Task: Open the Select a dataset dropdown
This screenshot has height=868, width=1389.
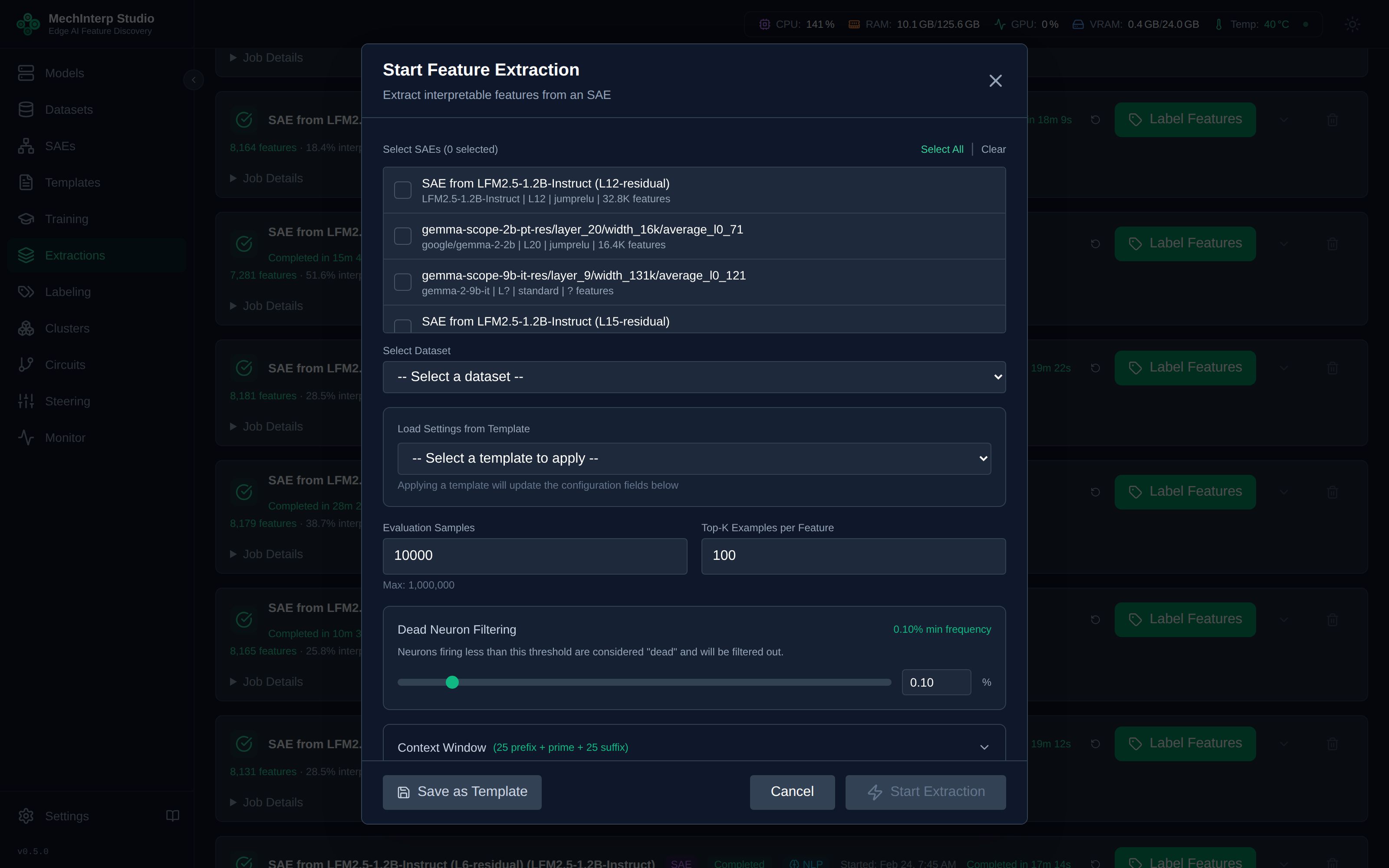Action: pos(694,377)
